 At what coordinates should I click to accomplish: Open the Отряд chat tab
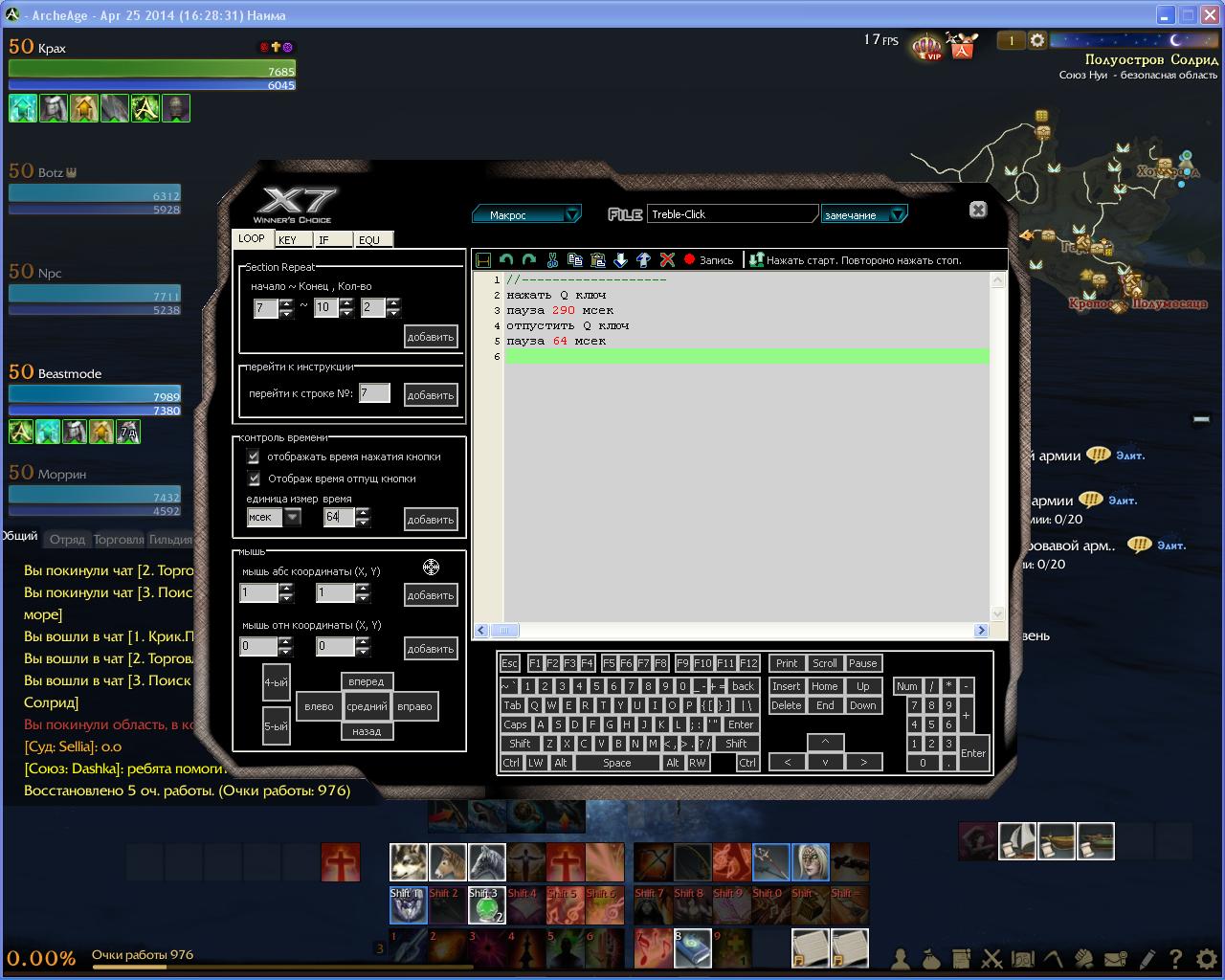[x=67, y=539]
